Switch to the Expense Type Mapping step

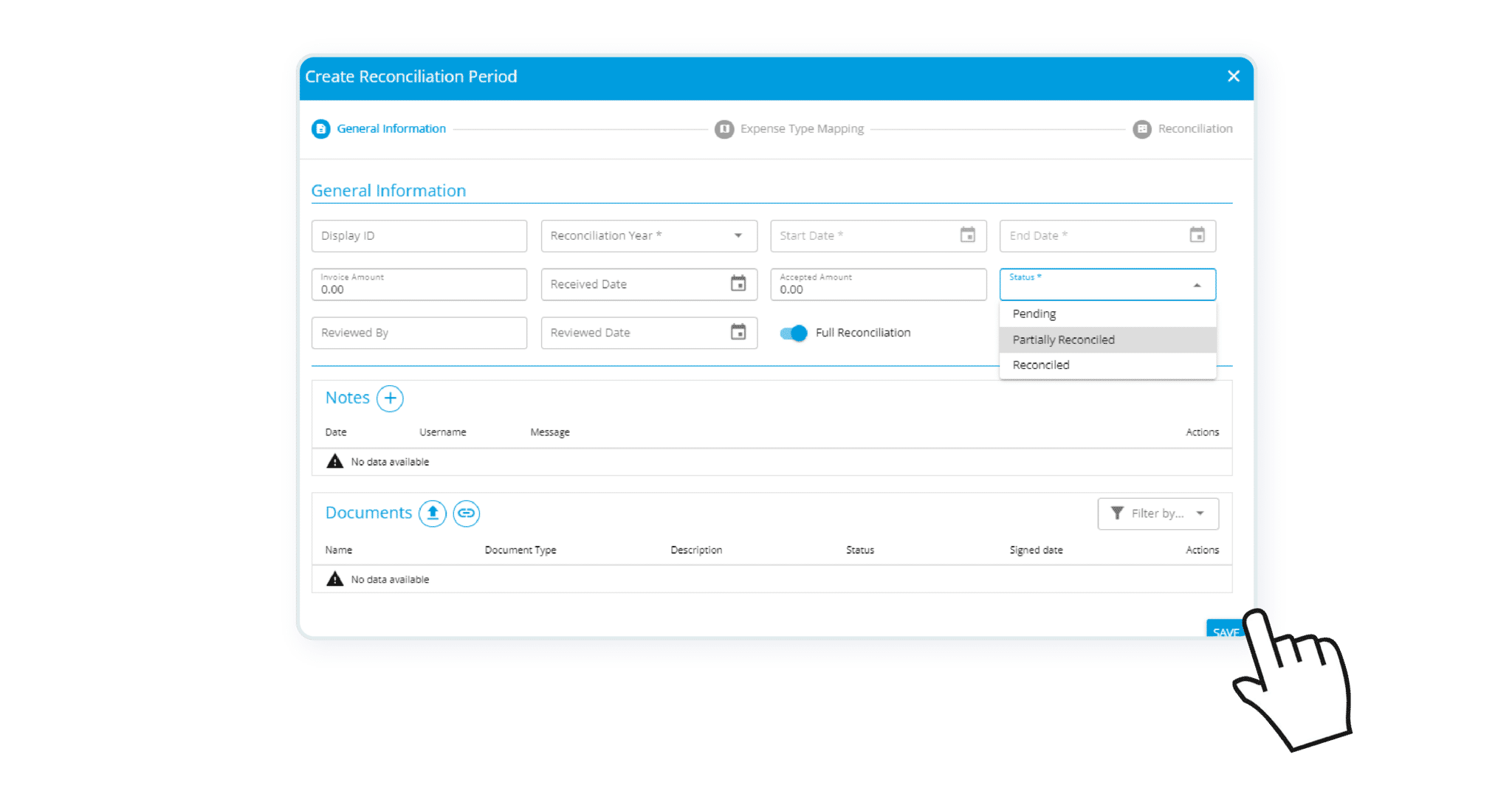point(788,128)
